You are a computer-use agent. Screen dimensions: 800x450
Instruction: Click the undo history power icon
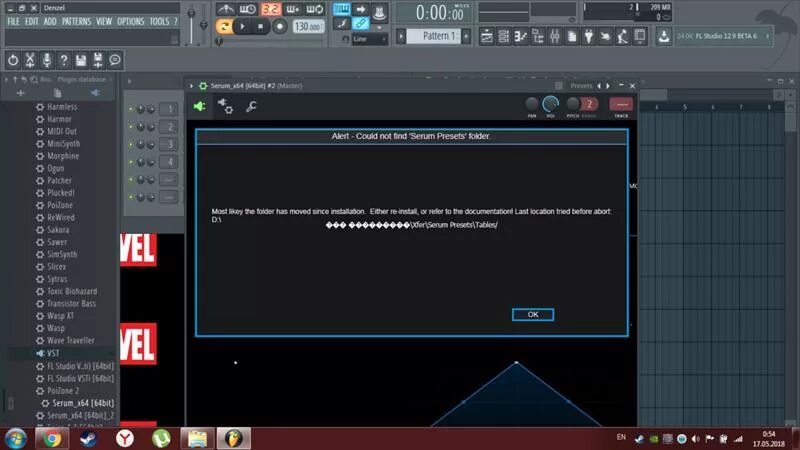pyautogui.click(x=13, y=60)
